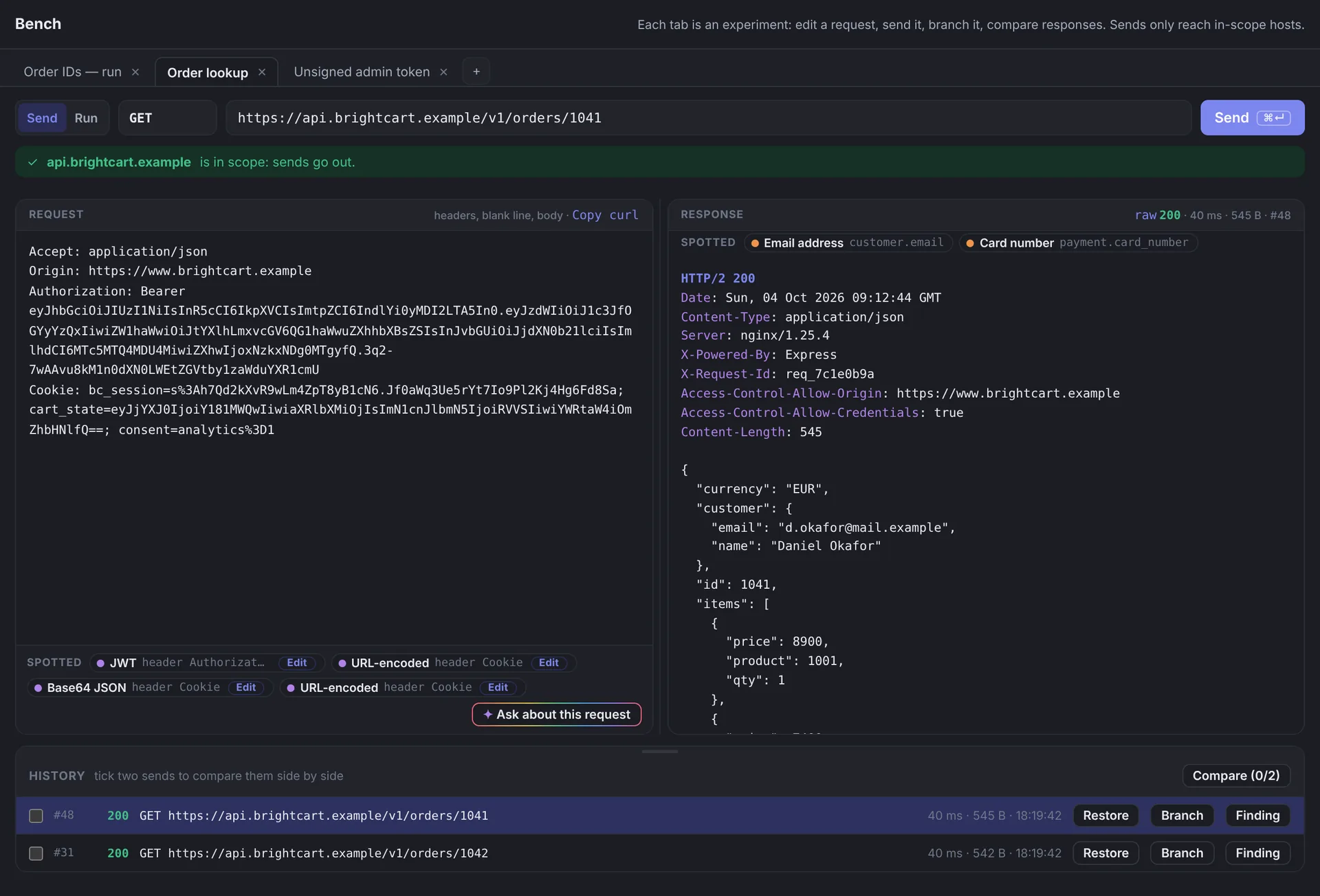Create a Finding from entry #31
1320x896 pixels.
(1257, 853)
